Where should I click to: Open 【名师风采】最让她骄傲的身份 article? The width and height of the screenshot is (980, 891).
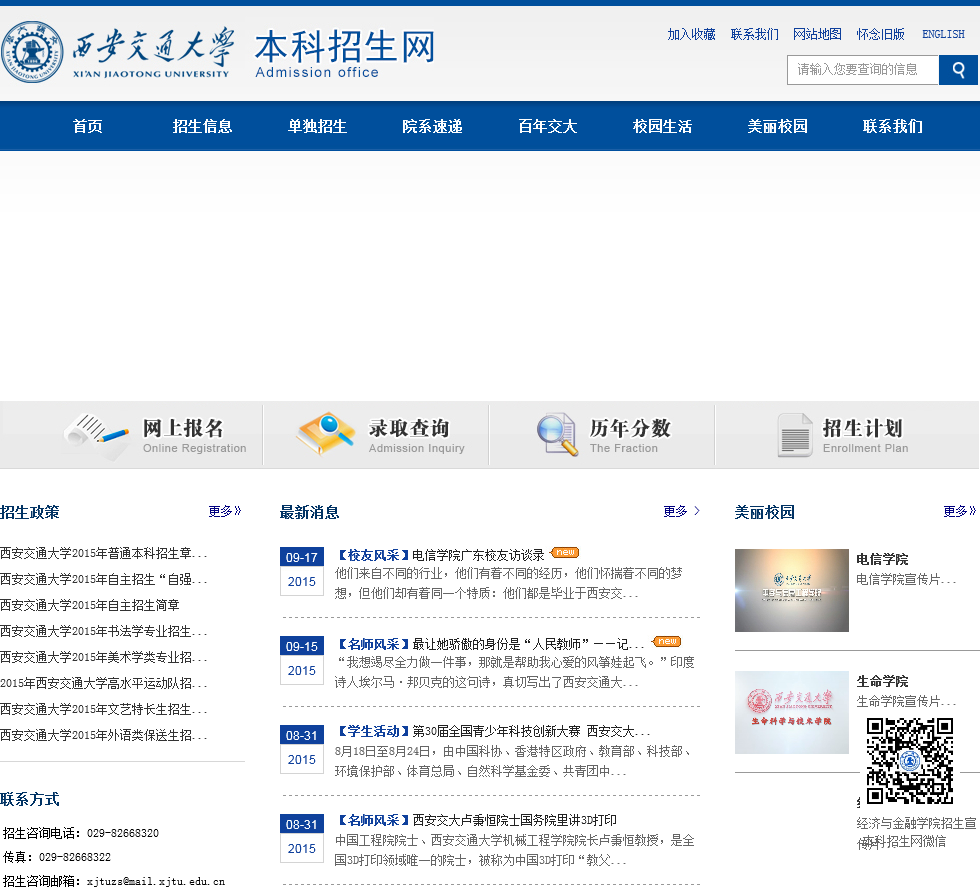[491, 644]
